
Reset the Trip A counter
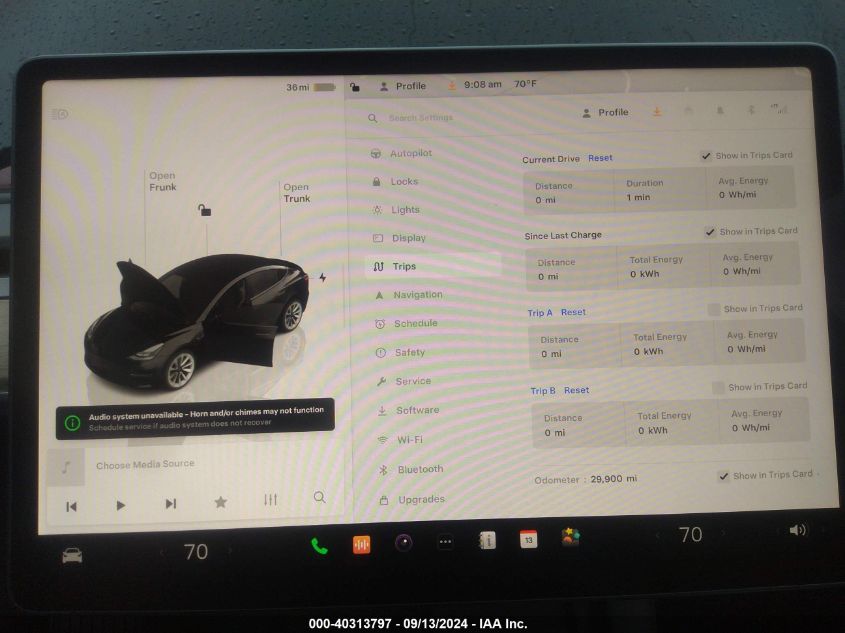pyautogui.click(x=573, y=312)
